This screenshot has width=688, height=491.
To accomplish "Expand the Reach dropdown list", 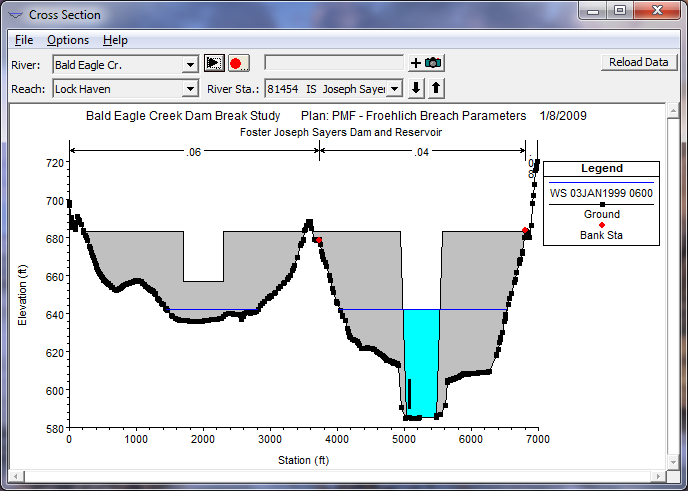I will 190,89.
